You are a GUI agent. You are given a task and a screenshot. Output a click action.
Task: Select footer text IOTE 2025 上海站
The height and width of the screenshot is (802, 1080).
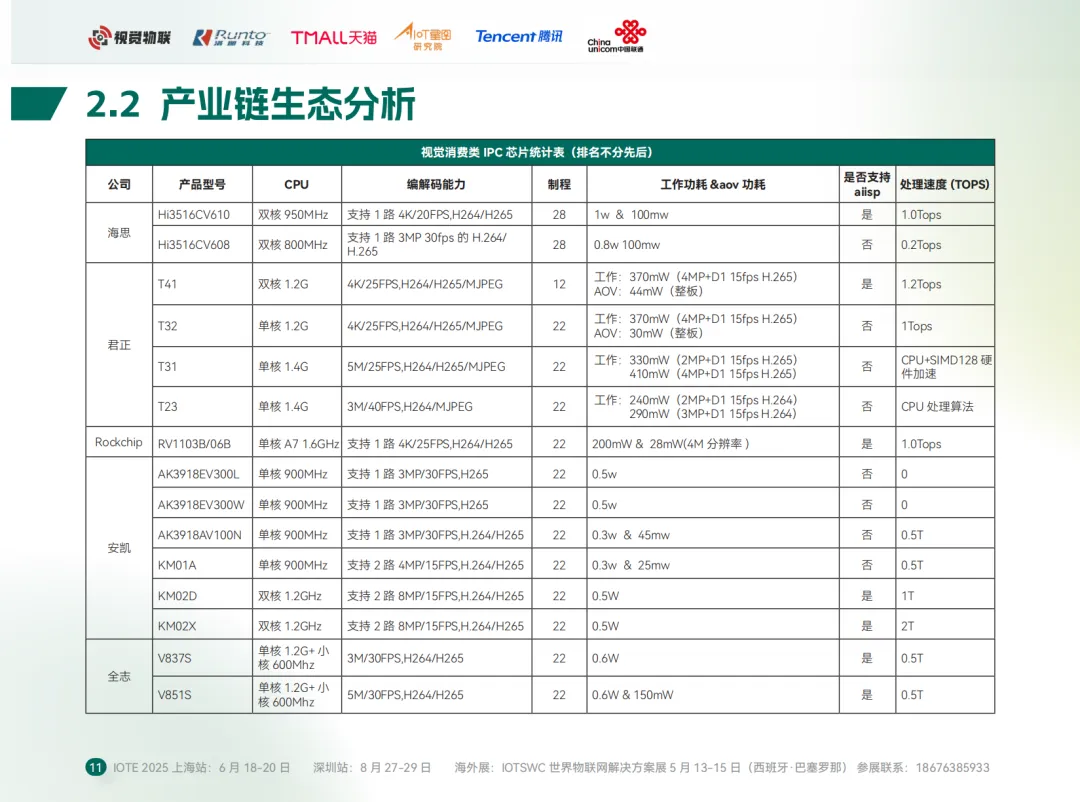pos(162,768)
